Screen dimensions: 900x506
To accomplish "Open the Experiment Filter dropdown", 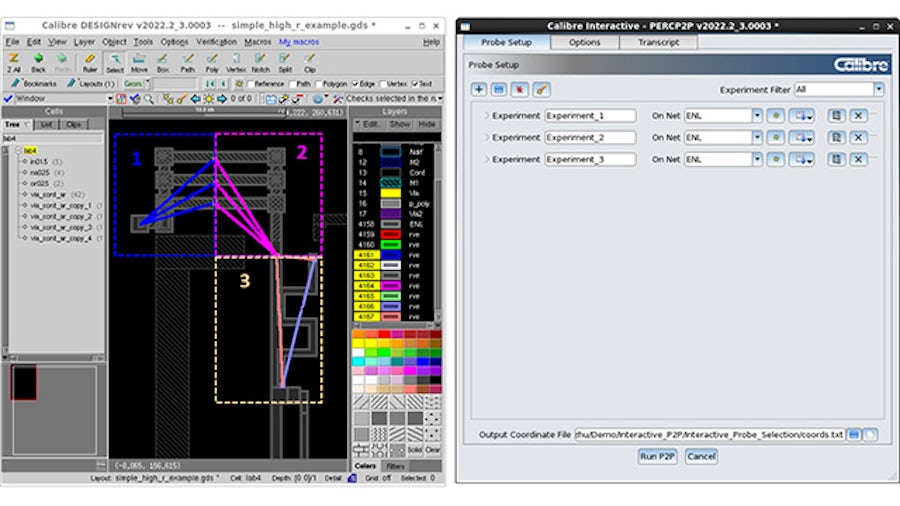I will click(x=878, y=89).
